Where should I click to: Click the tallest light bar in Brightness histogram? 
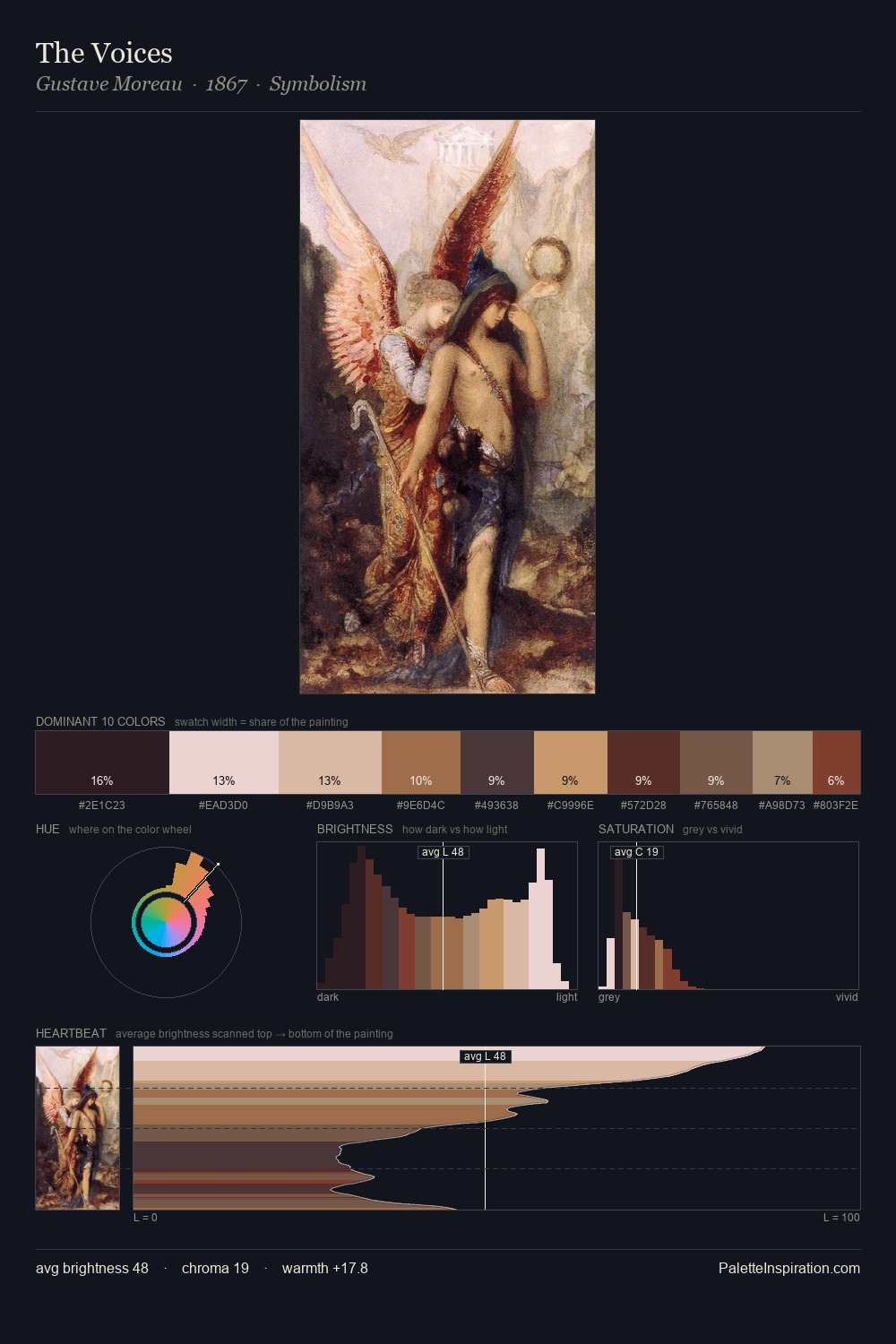point(540,919)
